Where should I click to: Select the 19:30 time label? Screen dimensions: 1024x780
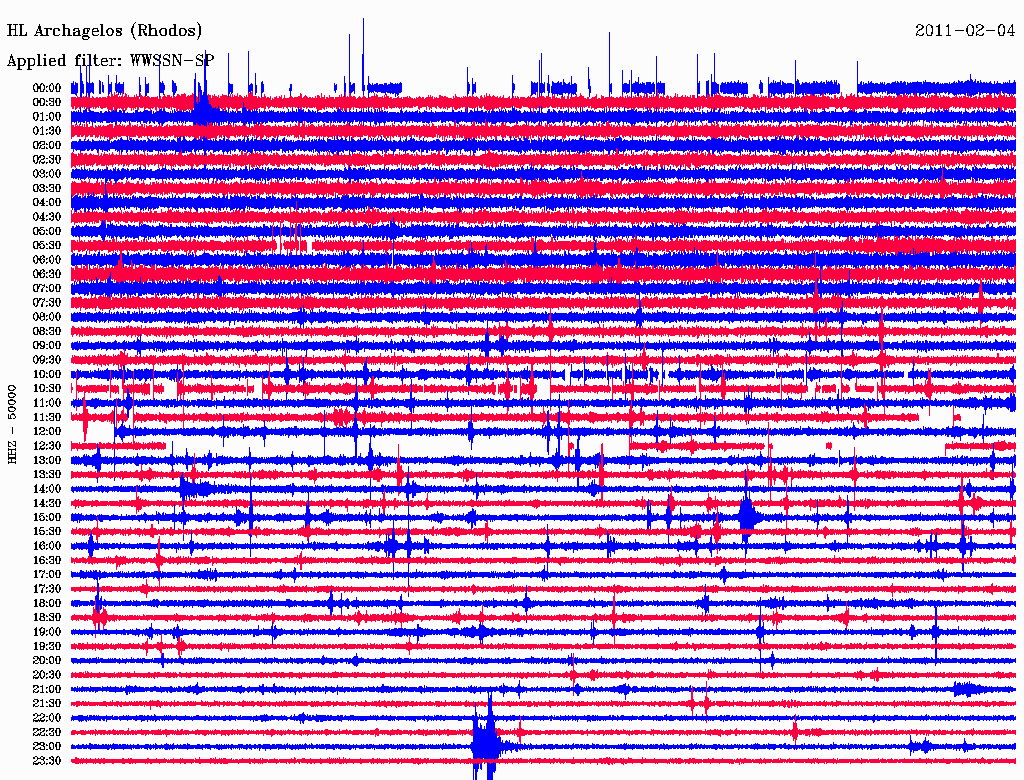[x=47, y=647]
